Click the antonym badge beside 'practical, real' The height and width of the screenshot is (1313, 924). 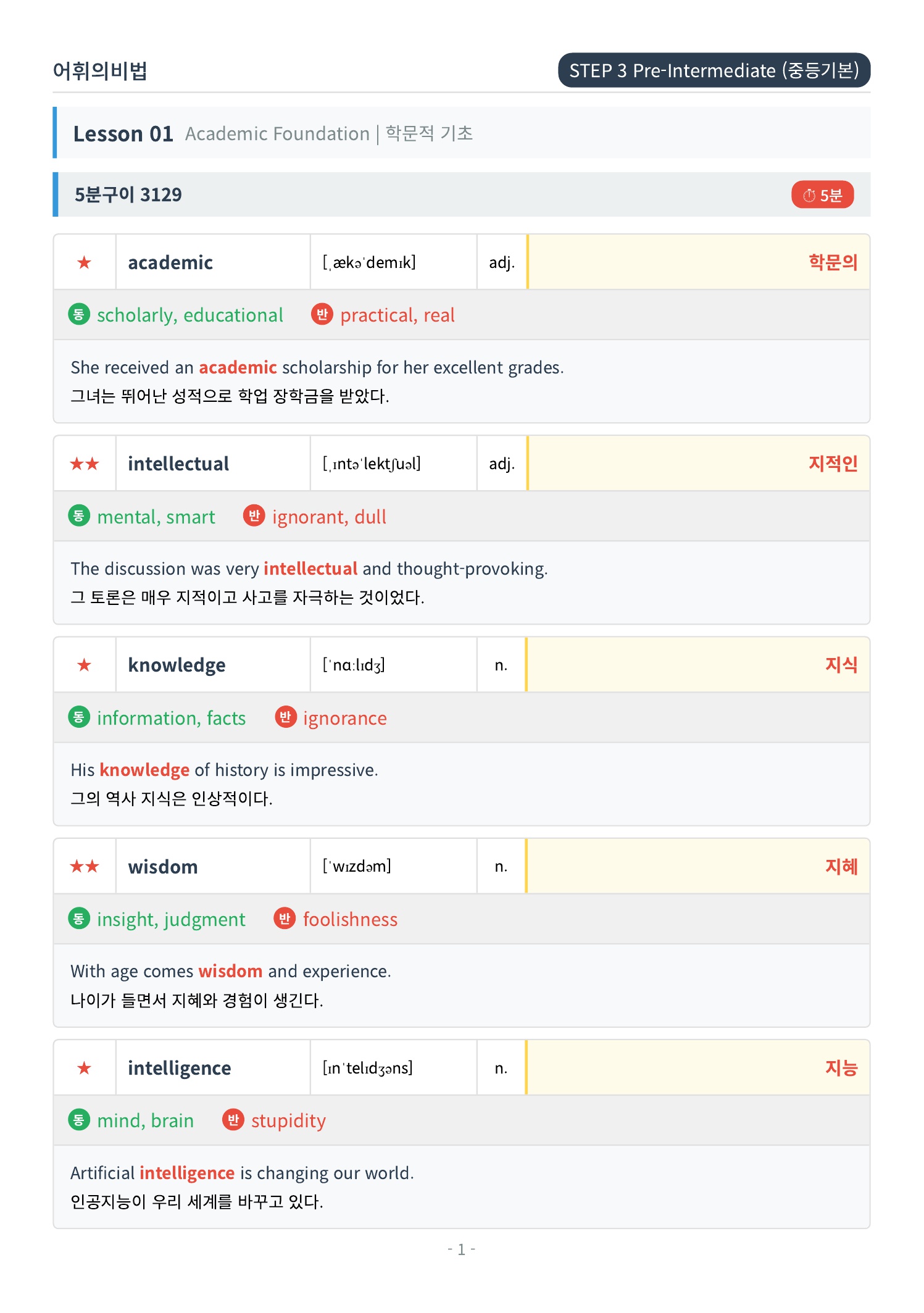click(x=322, y=314)
